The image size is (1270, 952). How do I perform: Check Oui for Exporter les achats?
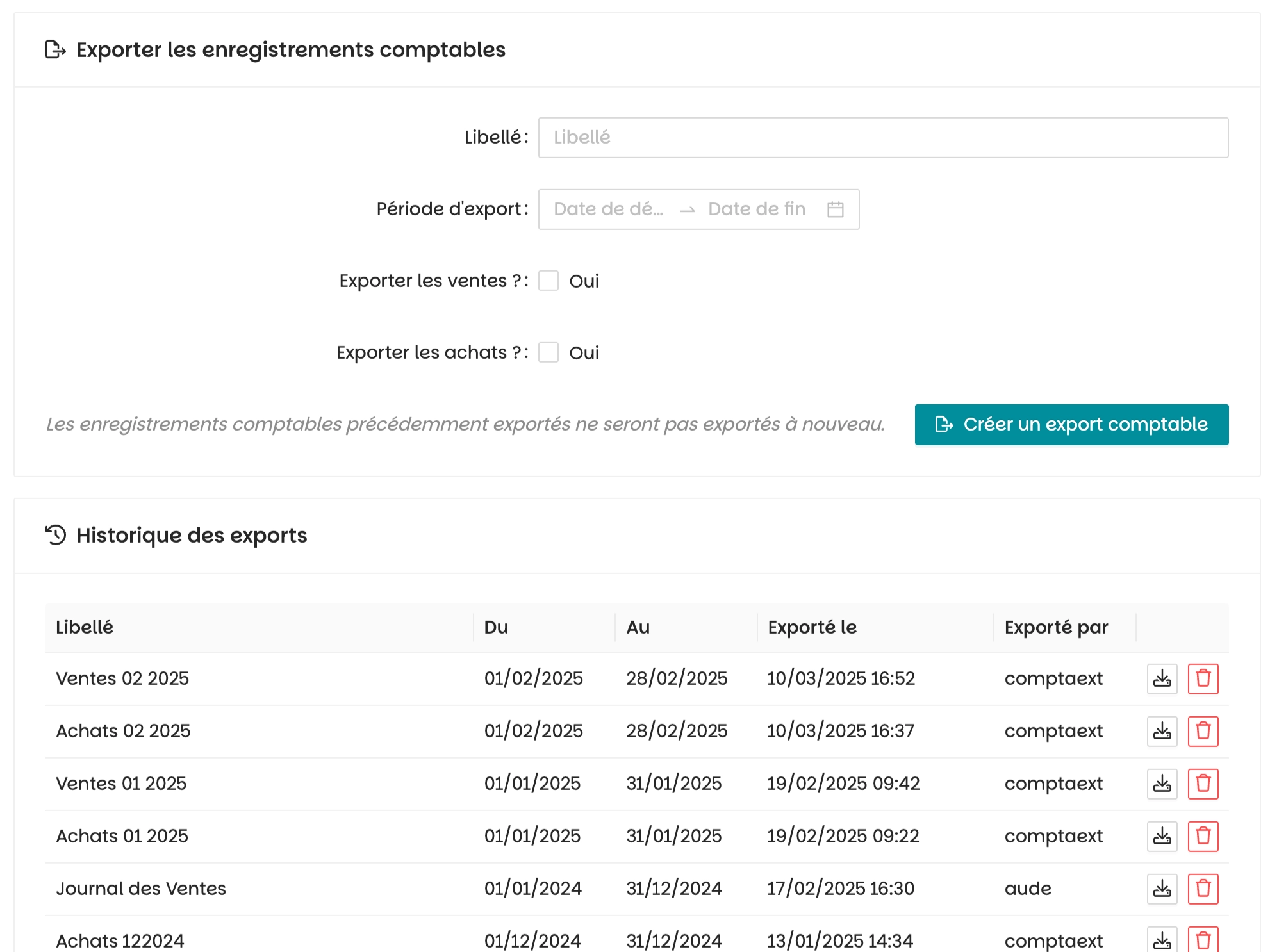548,352
